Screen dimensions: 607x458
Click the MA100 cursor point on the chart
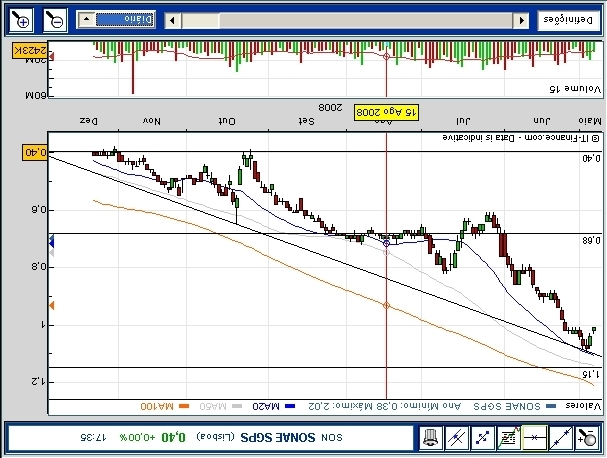[x=386, y=305]
